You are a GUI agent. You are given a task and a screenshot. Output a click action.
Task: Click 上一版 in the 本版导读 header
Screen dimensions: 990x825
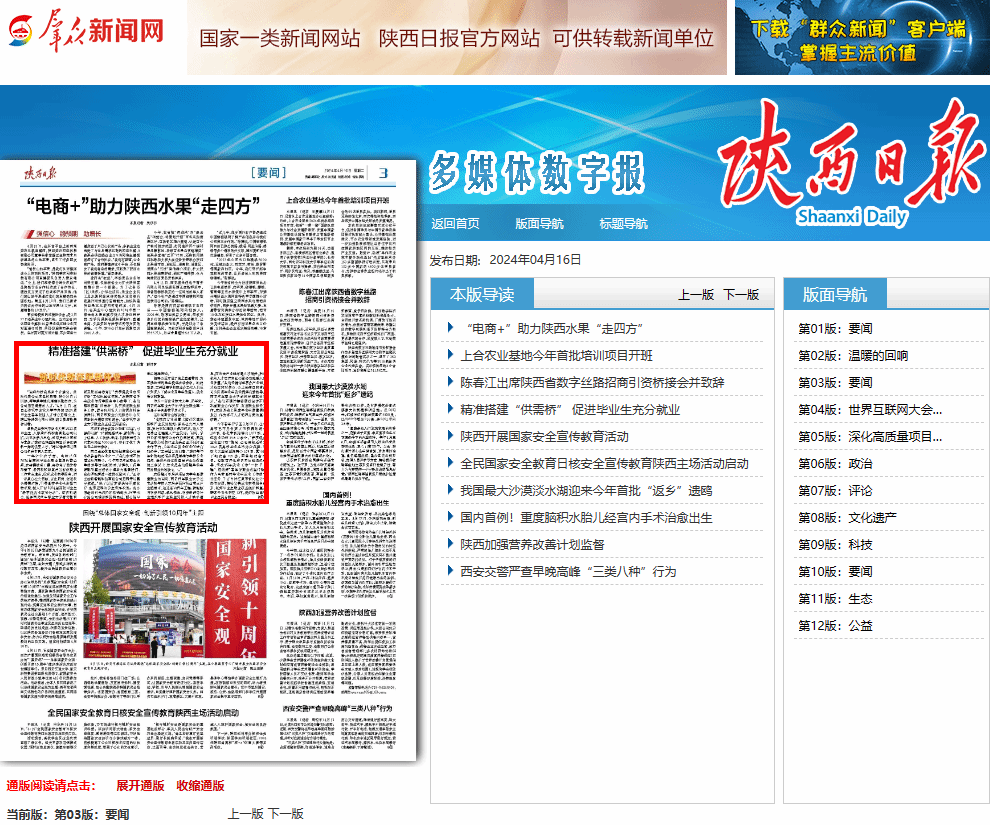point(696,295)
